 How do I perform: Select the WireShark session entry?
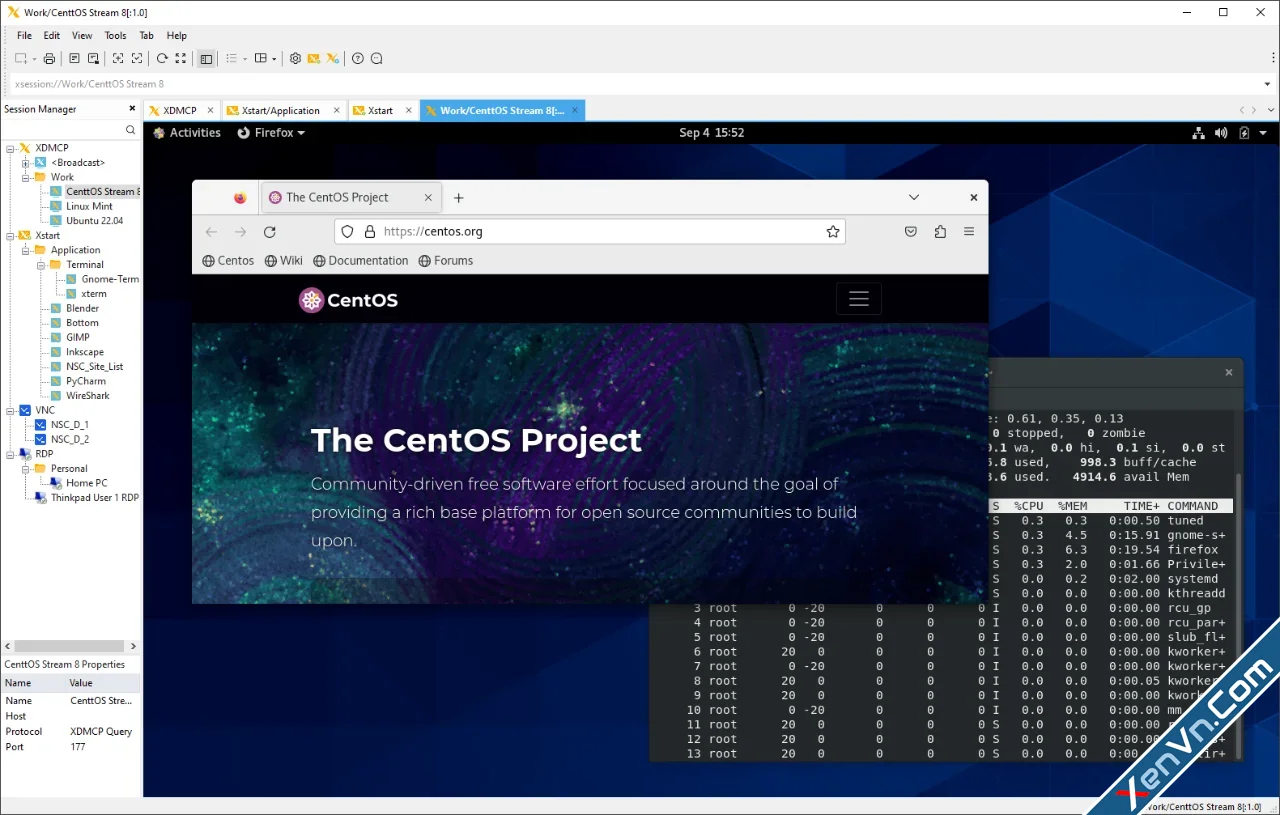pyautogui.click(x=88, y=395)
